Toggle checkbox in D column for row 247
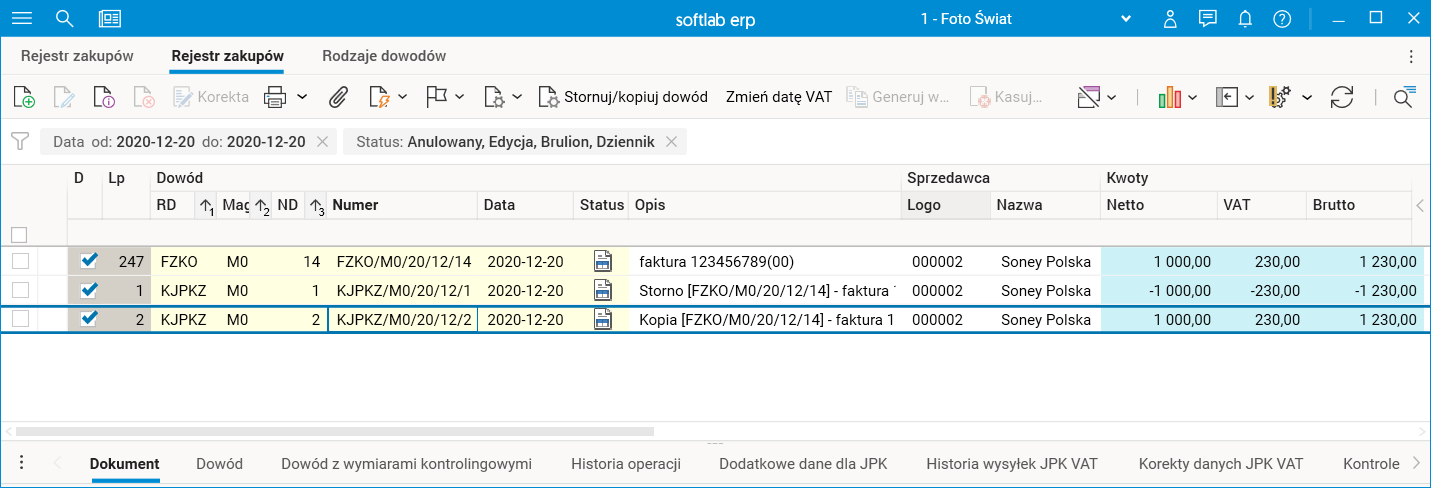Viewport: 1431px width, 488px height. pos(89,261)
